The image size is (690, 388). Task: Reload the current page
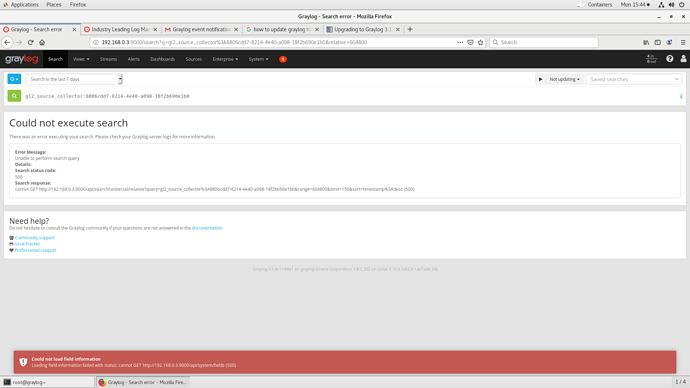(30, 42)
